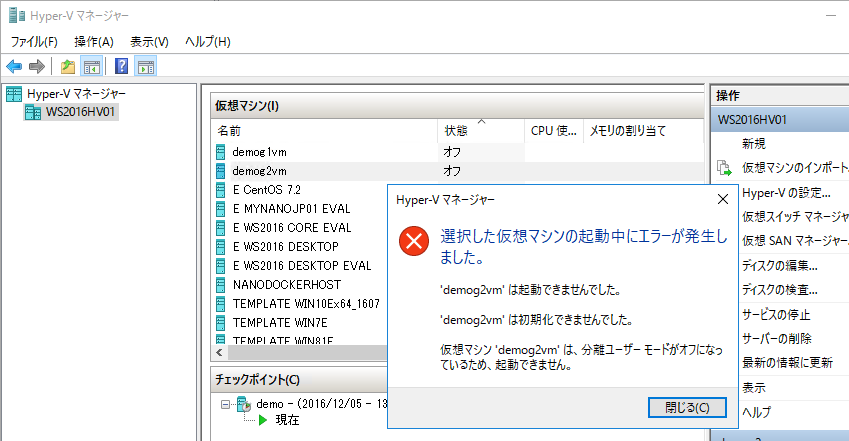Click the Forward arrow toolbar icon
This screenshot has height=441, width=849.
(x=37, y=67)
